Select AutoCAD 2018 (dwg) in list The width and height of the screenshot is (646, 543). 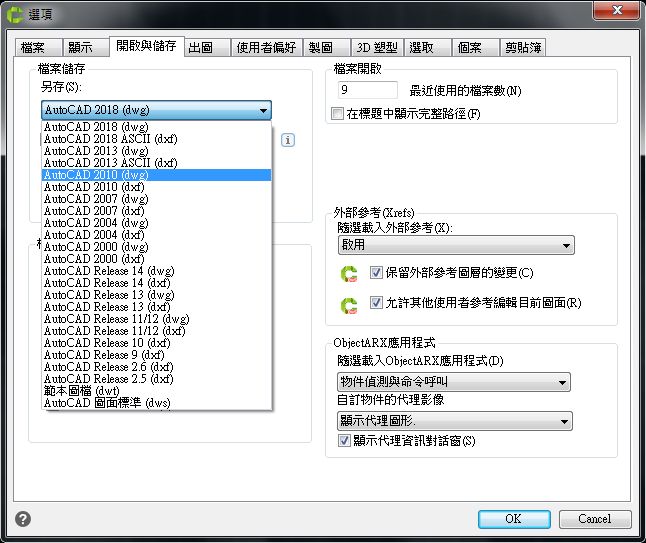[157, 127]
